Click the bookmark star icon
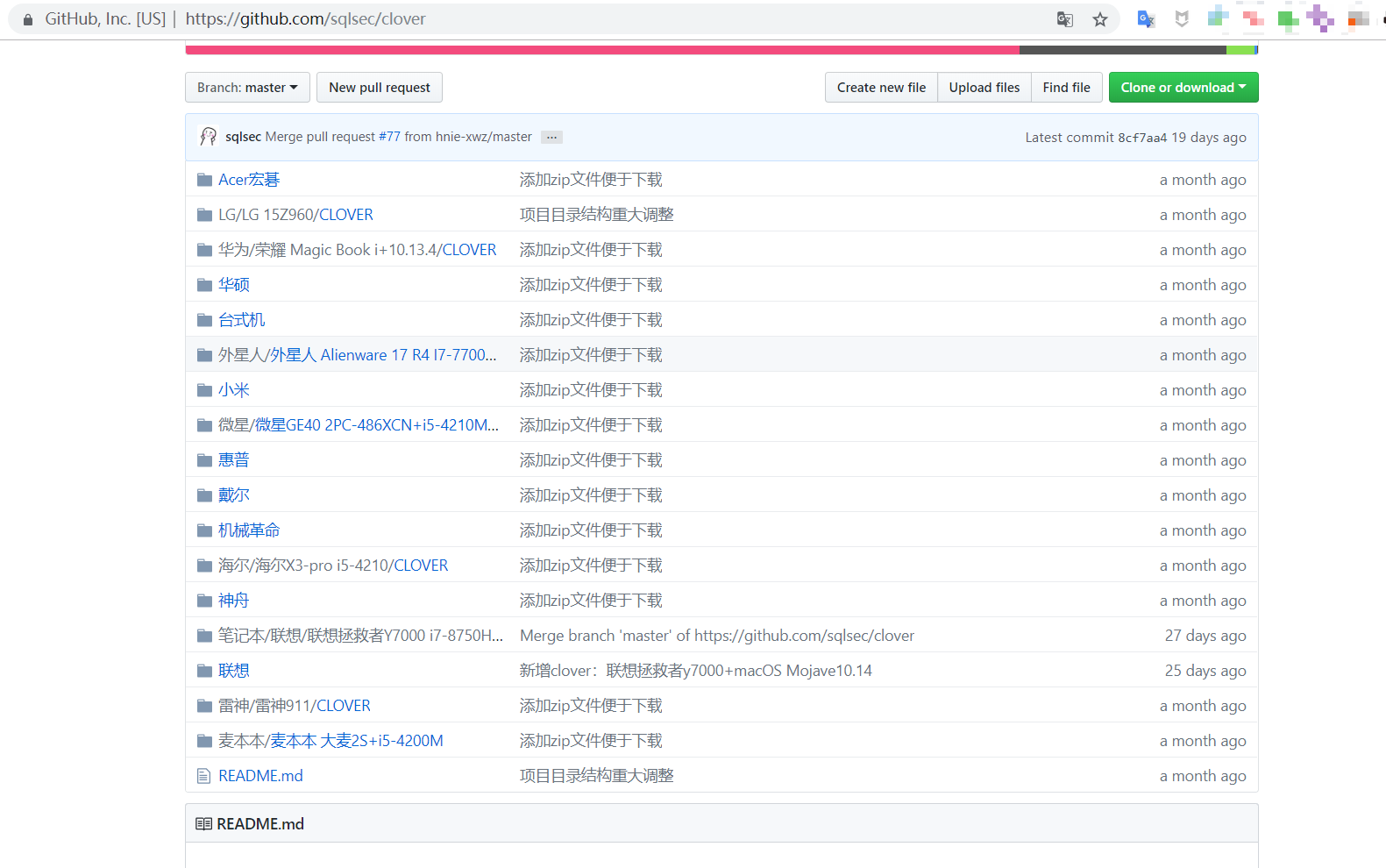 coord(1099,19)
